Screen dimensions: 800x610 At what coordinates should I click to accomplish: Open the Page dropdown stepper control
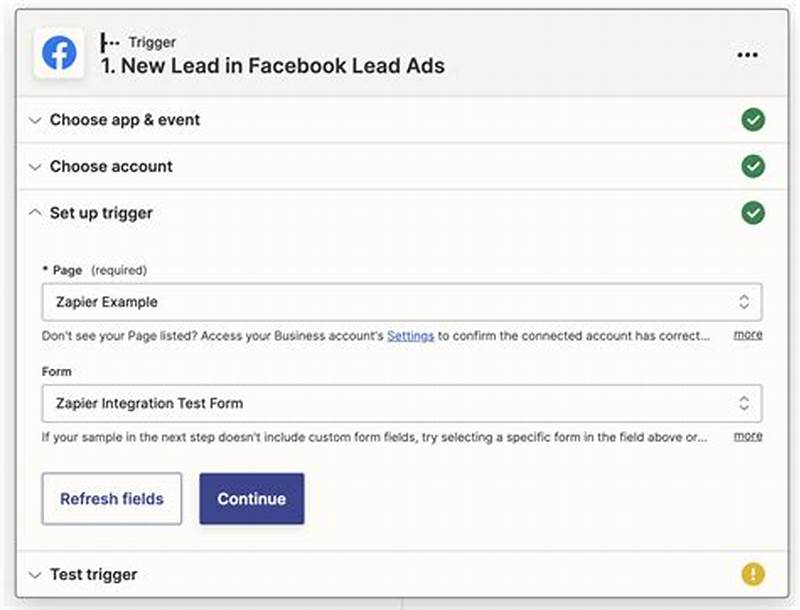coord(744,301)
